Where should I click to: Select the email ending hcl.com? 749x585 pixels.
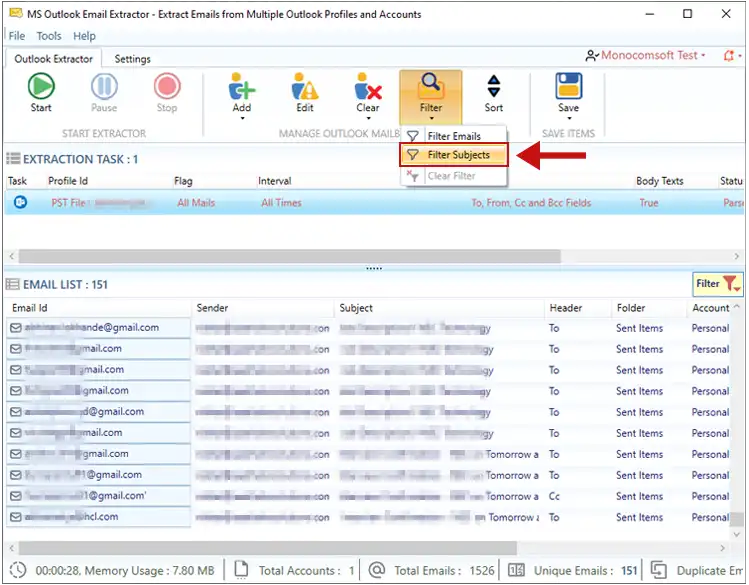click(x=99, y=517)
